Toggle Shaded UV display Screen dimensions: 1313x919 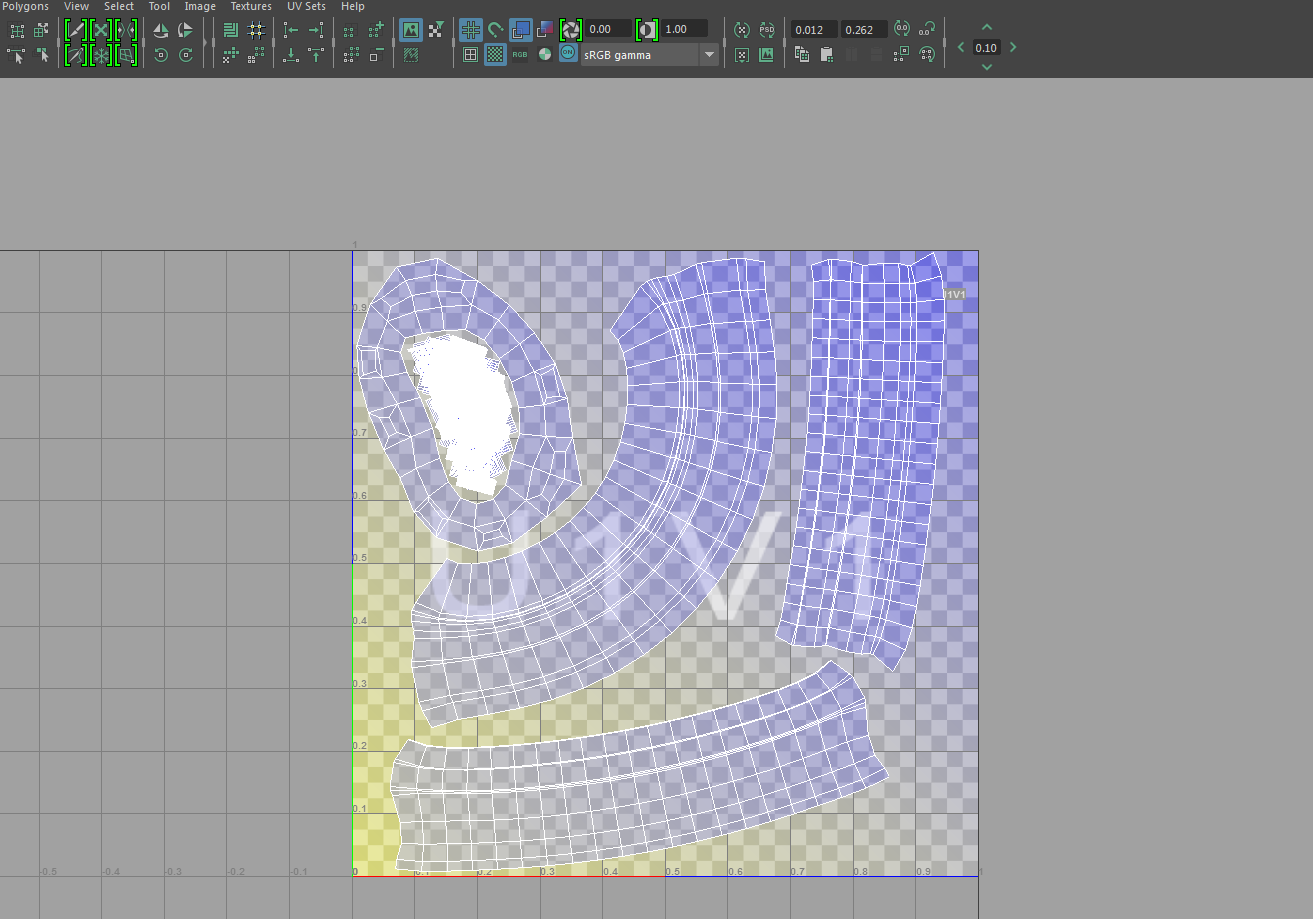(521, 30)
